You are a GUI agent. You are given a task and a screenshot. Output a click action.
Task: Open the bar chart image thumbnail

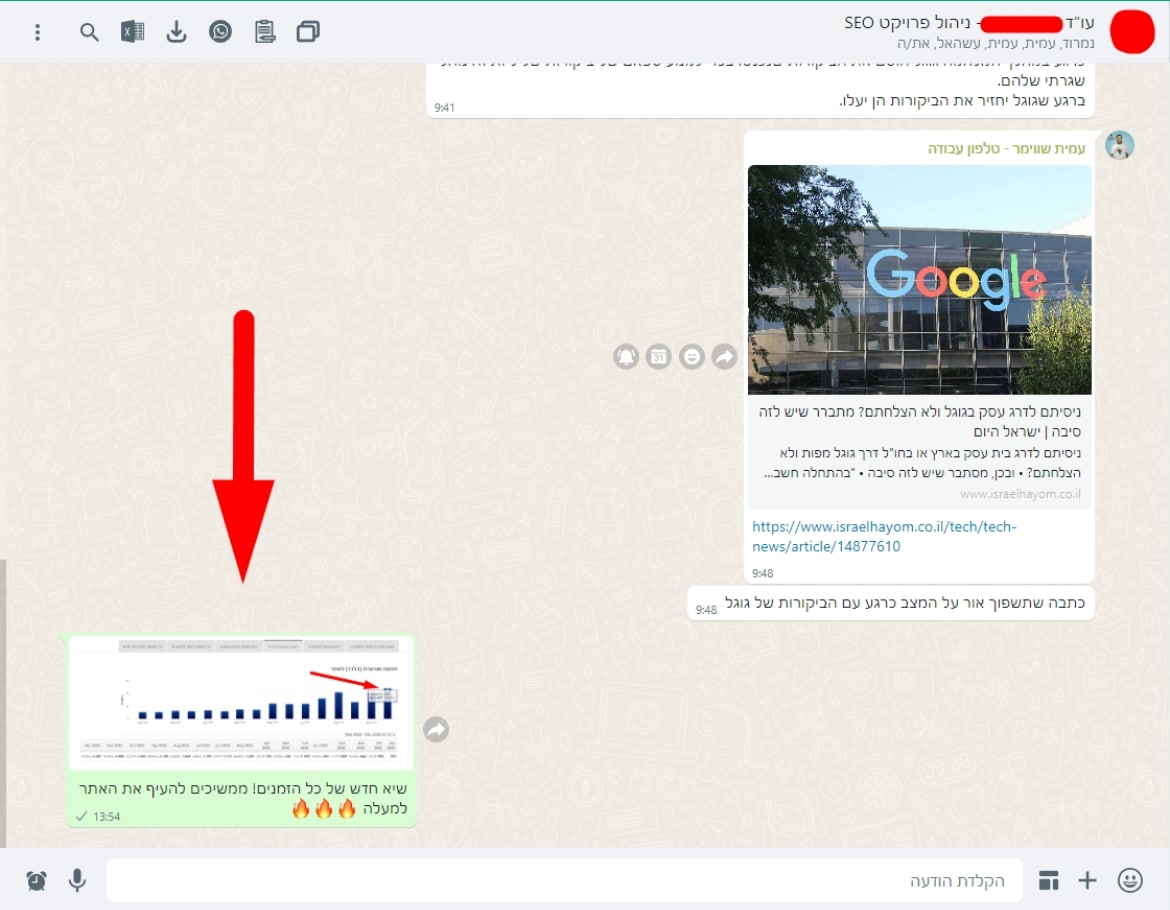pyautogui.click(x=241, y=703)
